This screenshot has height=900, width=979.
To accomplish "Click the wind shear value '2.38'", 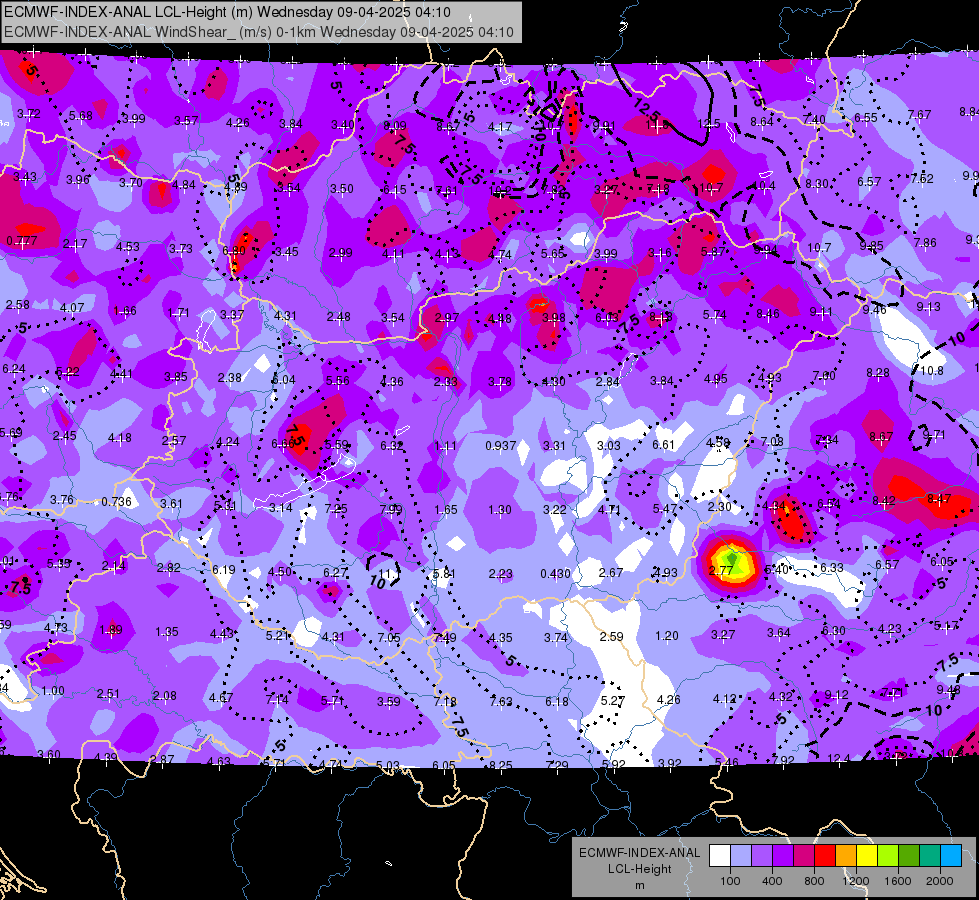I will coord(230,377).
